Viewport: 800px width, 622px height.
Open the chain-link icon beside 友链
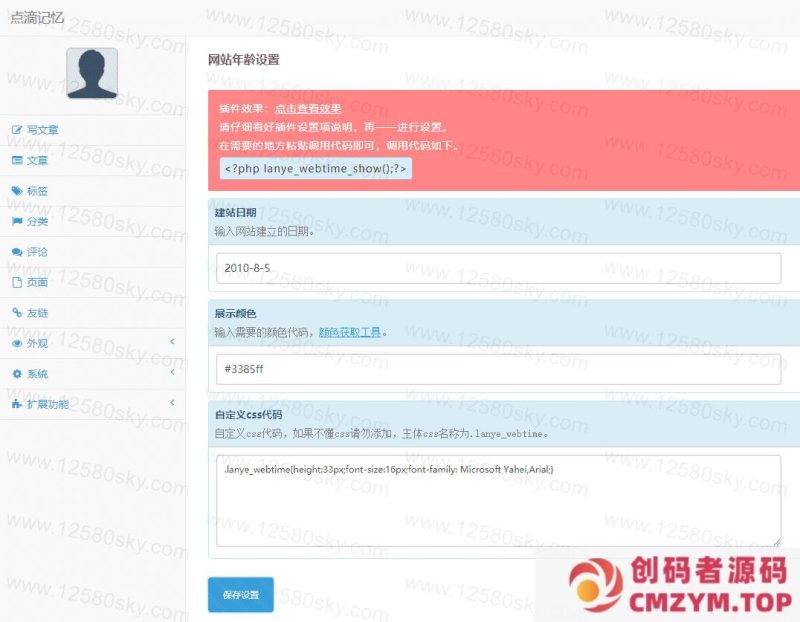pyautogui.click(x=15, y=314)
